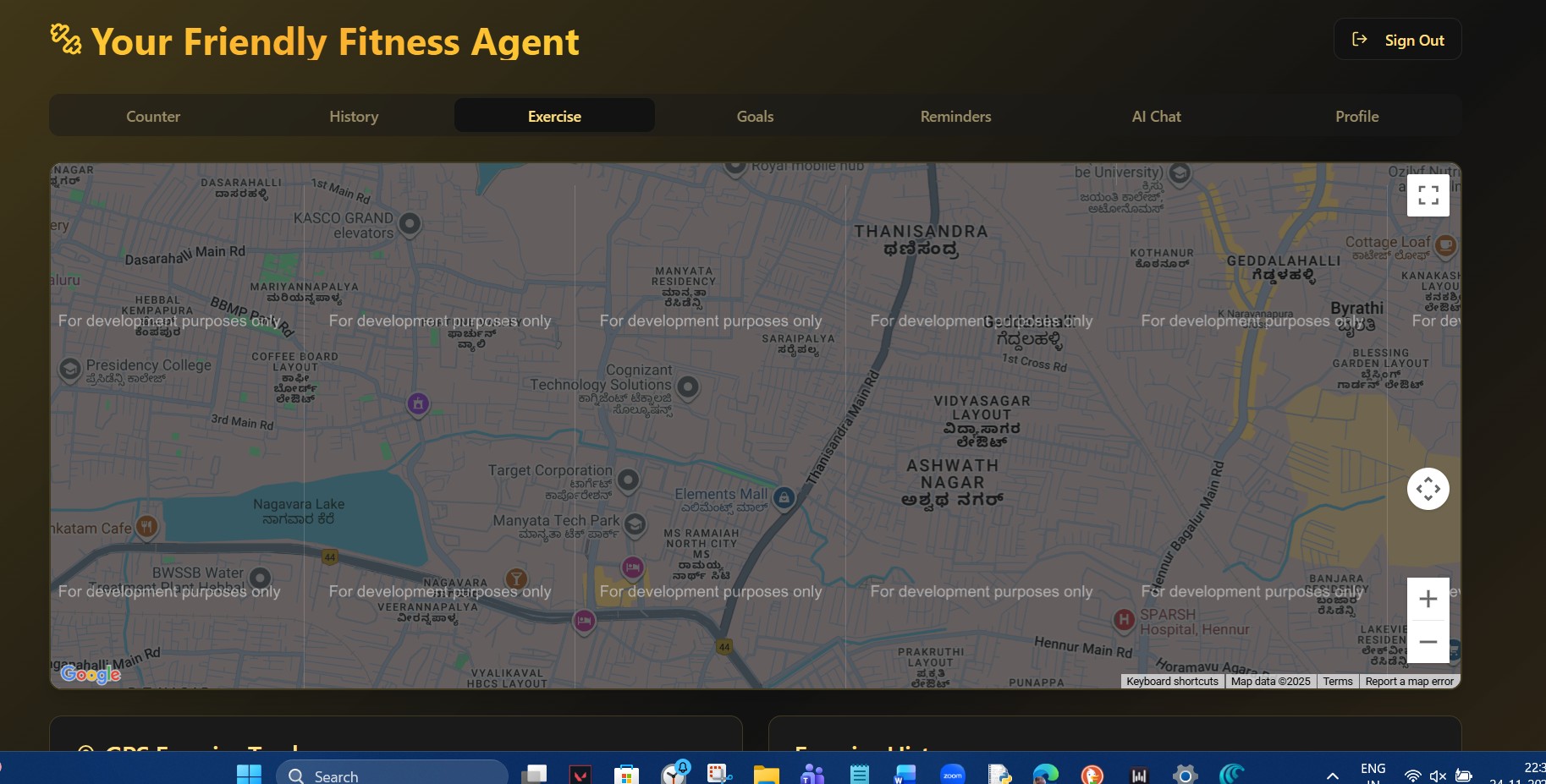Open Wi-Fi network settings in tray
The image size is (1546, 784).
click(x=1412, y=776)
